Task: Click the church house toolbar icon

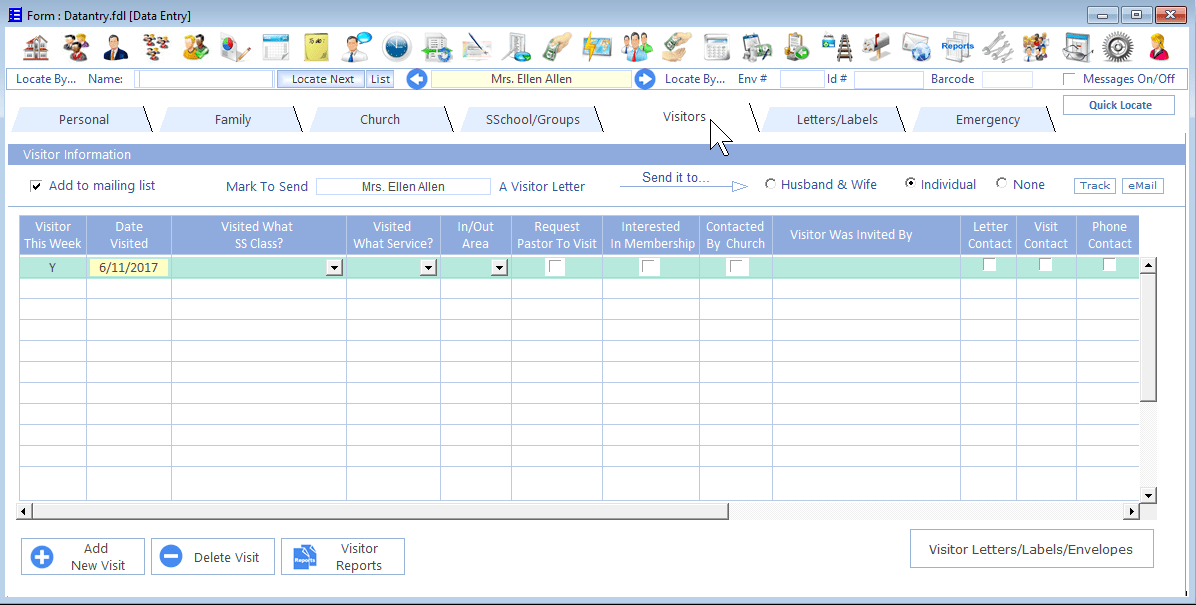Action: click(x=36, y=47)
